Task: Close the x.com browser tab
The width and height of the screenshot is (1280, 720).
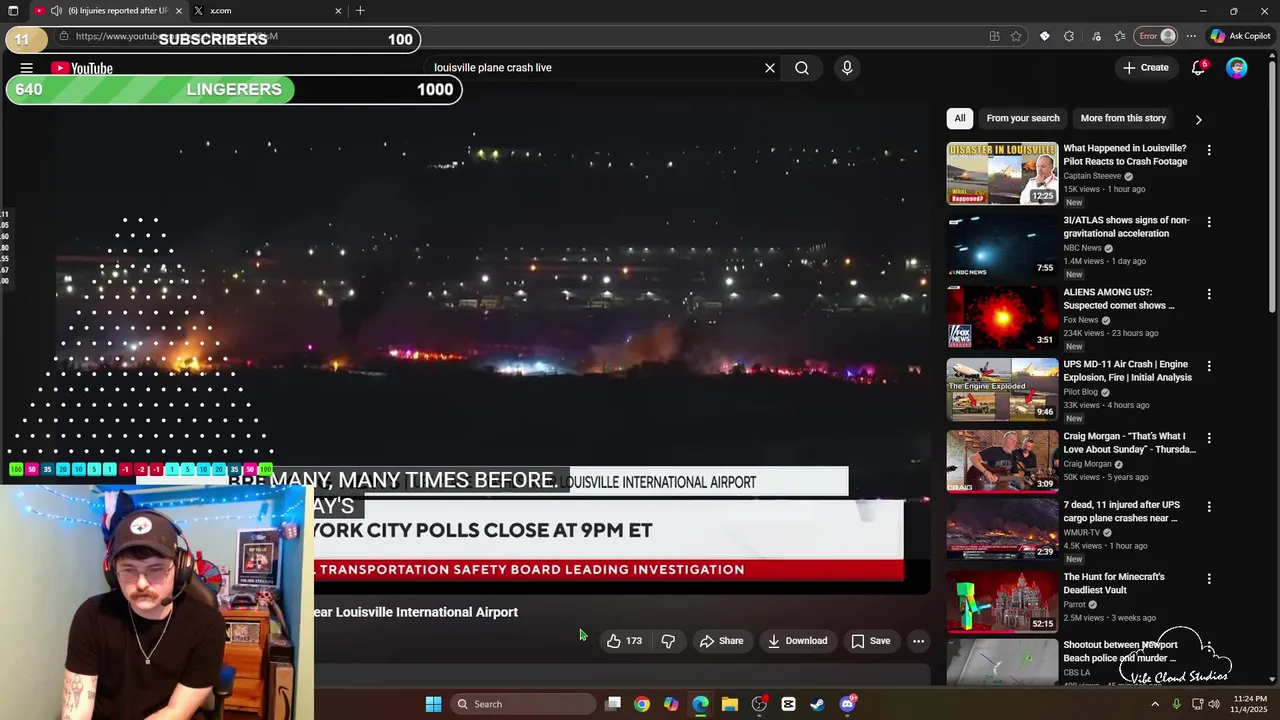Action: coord(338,11)
